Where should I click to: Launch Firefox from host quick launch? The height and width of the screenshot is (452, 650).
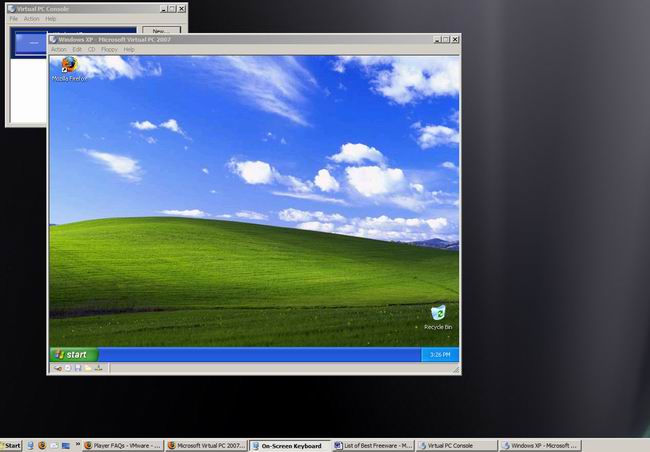[x=42, y=446]
